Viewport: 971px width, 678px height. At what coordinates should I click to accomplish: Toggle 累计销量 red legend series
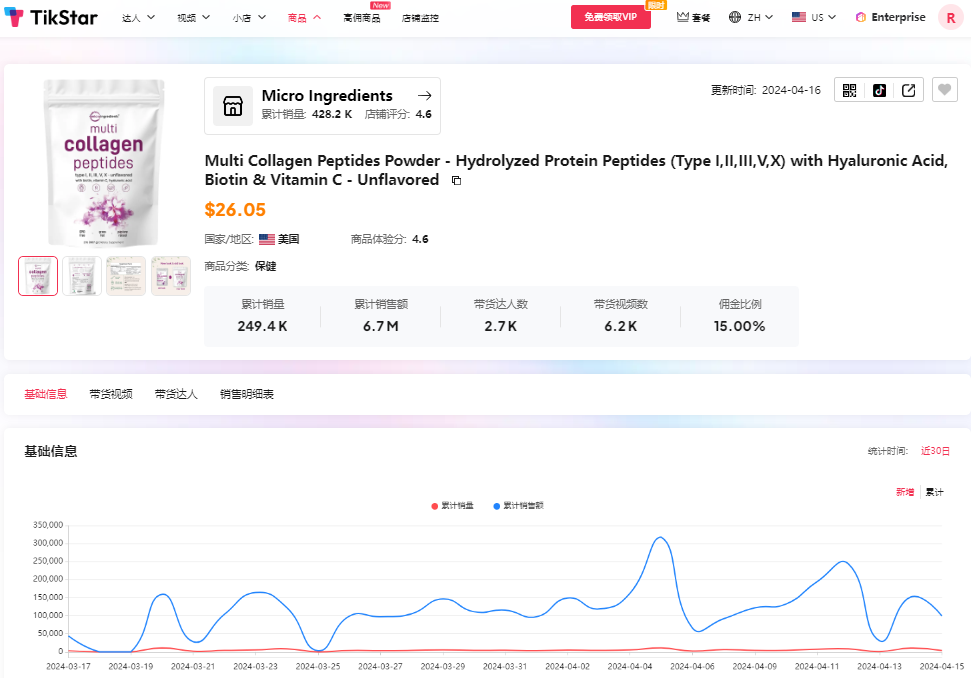point(452,506)
